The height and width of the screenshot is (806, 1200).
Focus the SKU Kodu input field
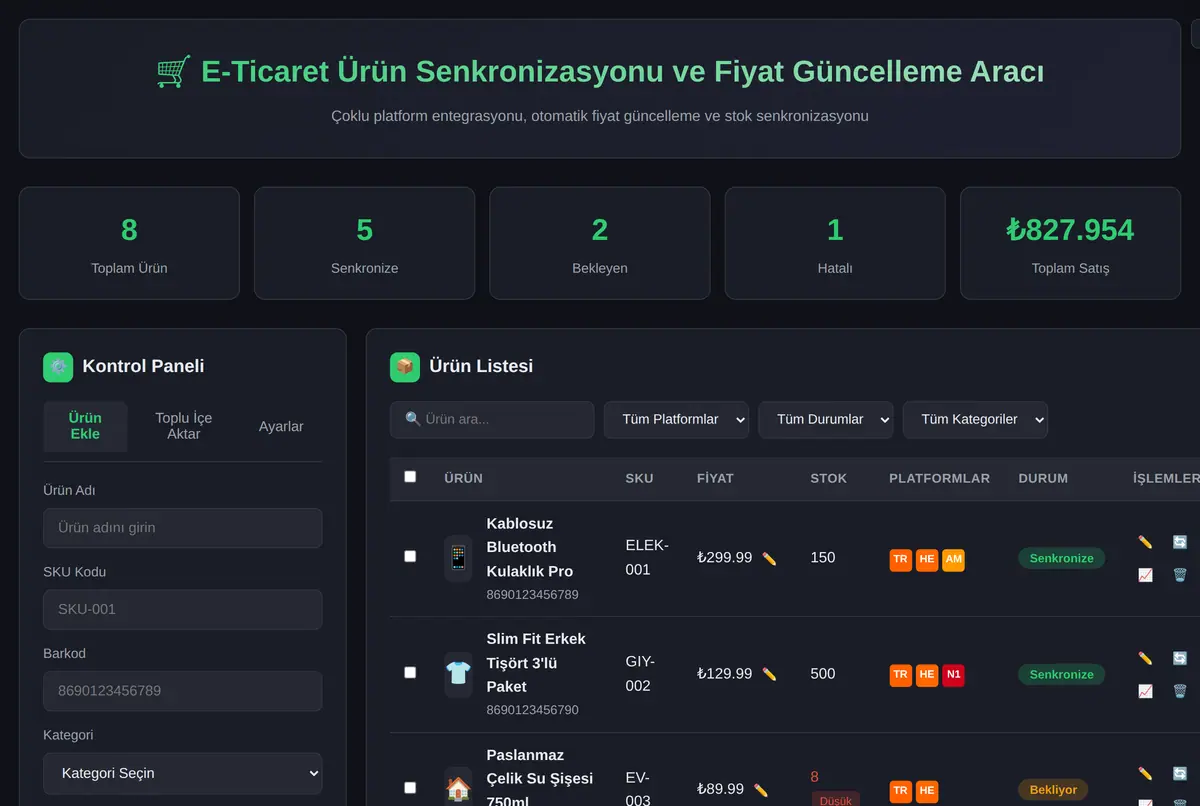(x=183, y=610)
